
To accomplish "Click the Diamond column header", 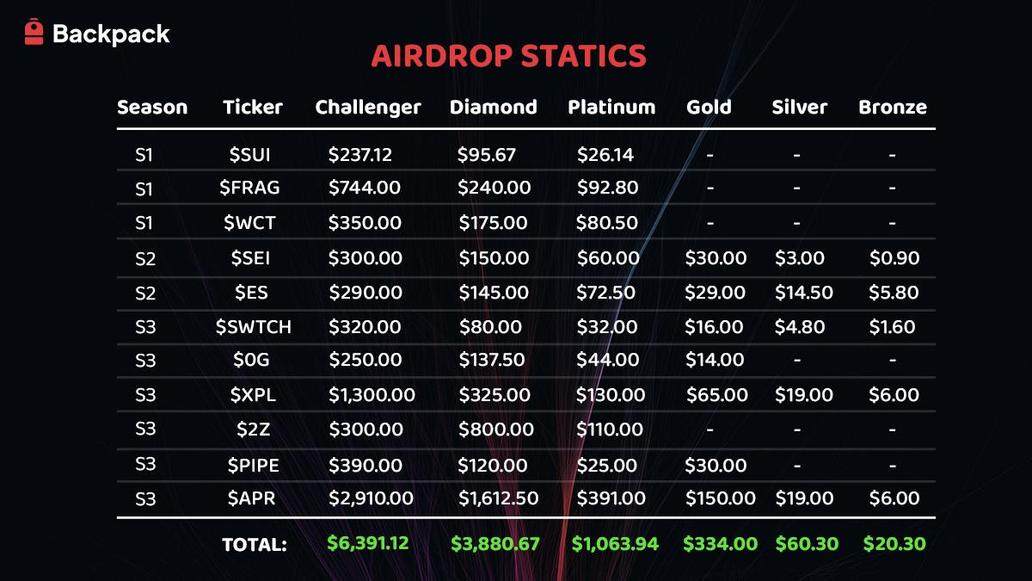I will click(493, 107).
